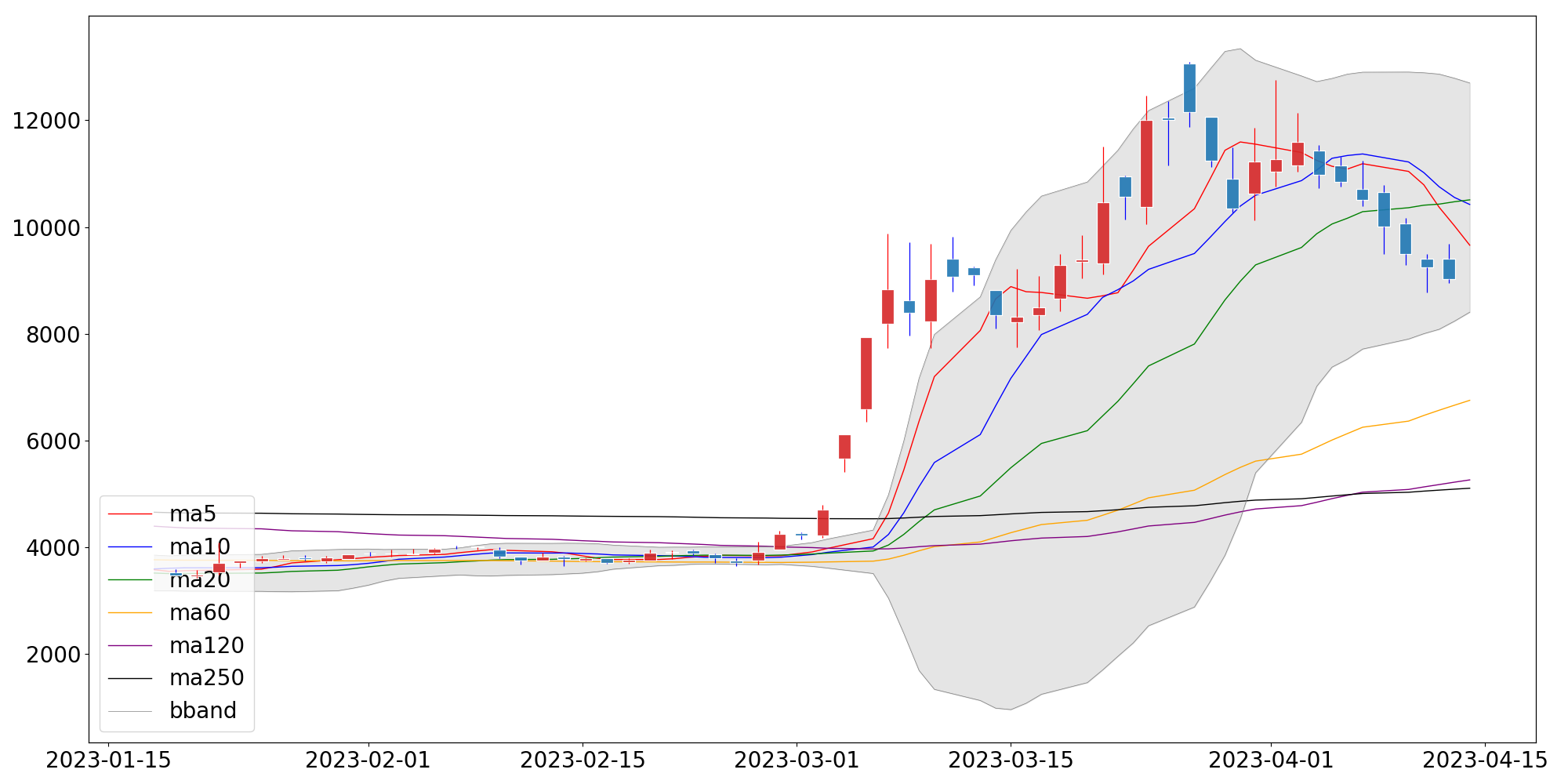
Task: Click the bband legend label
Action: (x=203, y=710)
